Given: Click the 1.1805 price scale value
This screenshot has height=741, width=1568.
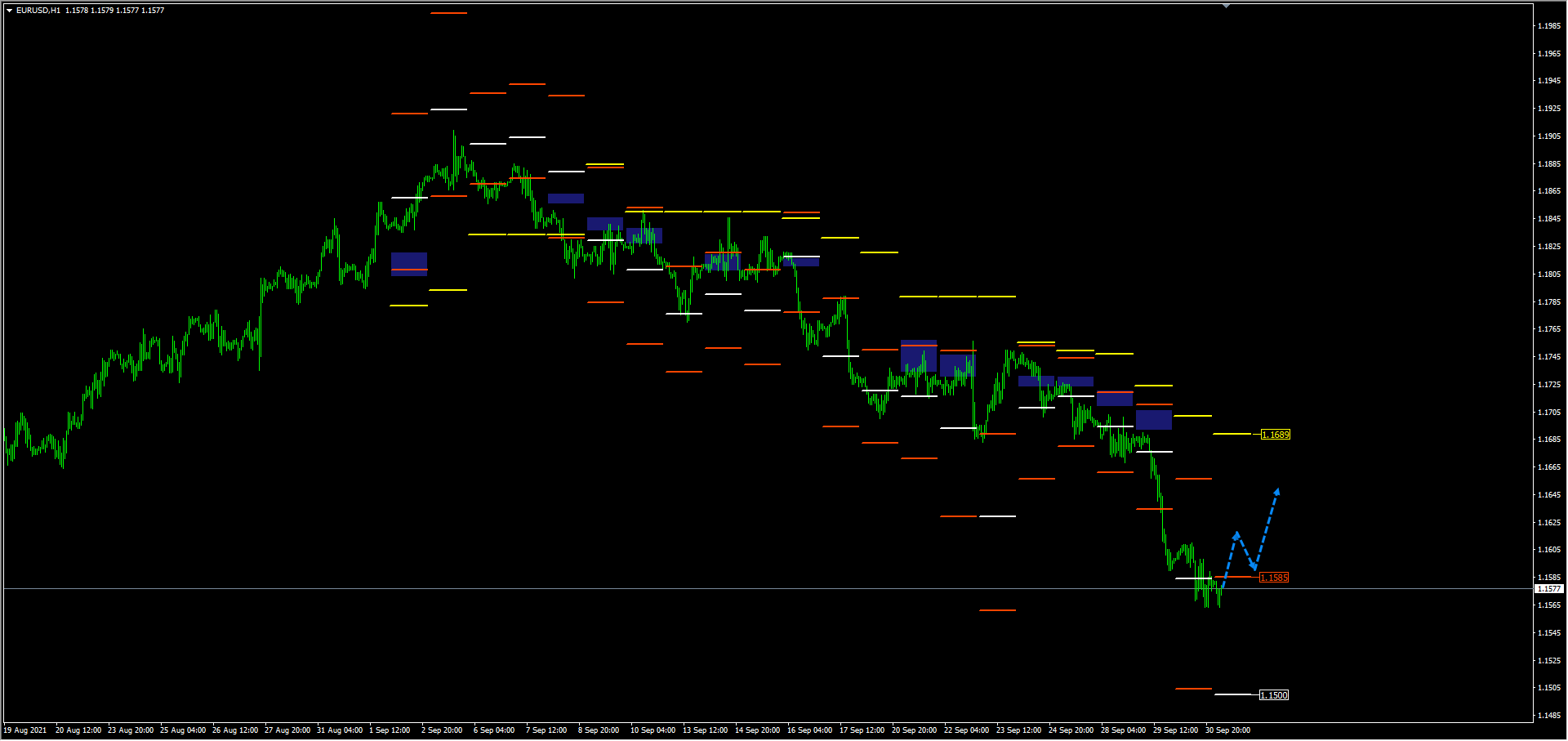Looking at the screenshot, I should 1548,275.
